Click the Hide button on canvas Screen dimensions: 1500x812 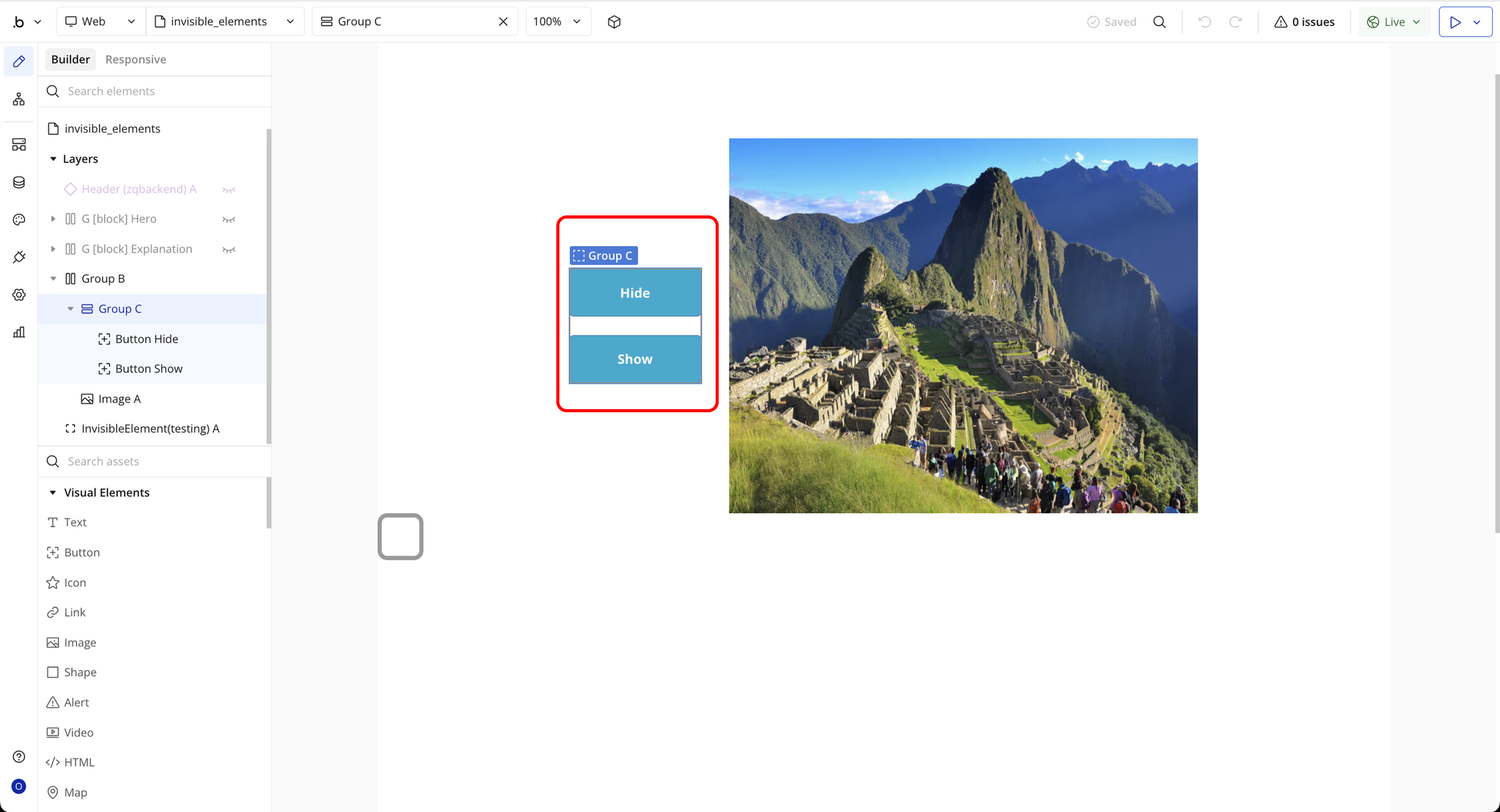635,293
